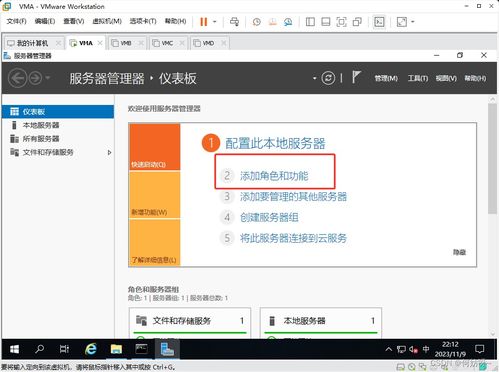Viewport: 499px width, 372px height.
Task: Select 仪表板 in the left sidebar
Action: 58,111
